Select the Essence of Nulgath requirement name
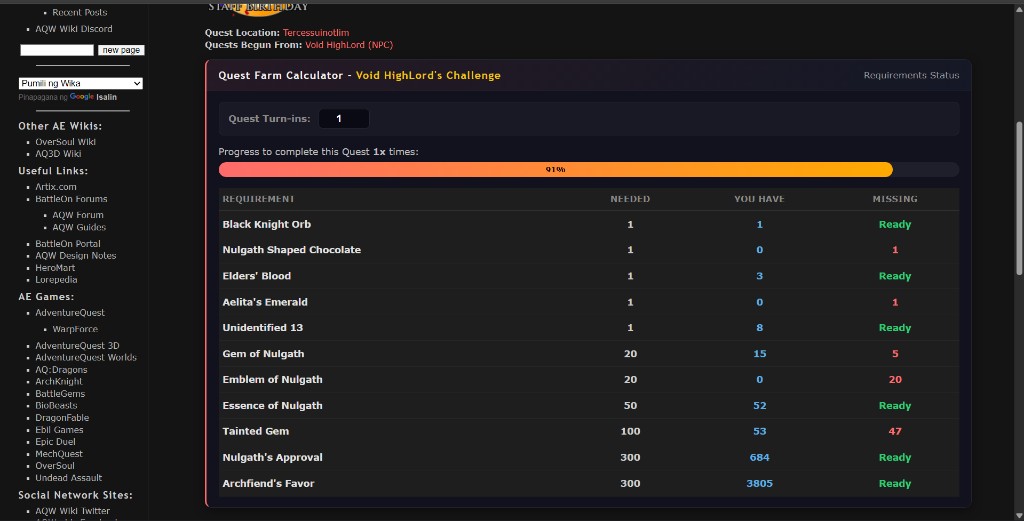Screen dimensions: 1024x521 [272, 405]
